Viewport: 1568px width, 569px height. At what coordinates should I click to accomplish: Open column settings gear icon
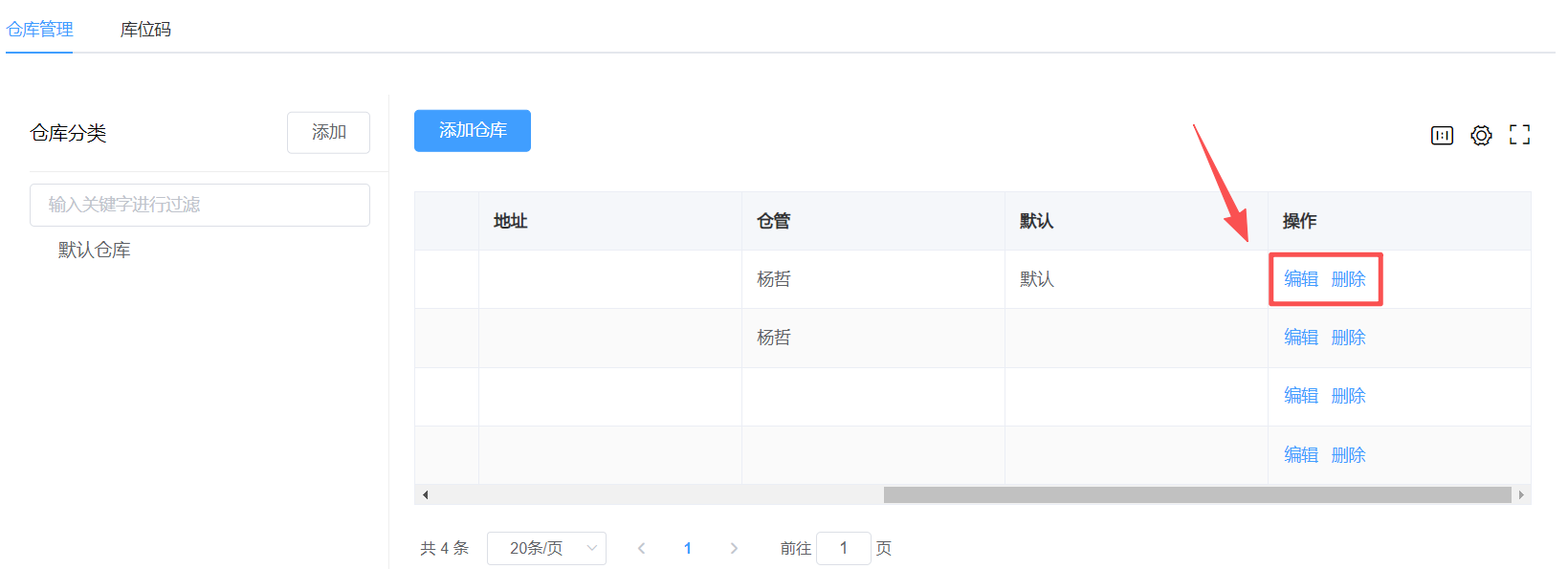(x=1481, y=136)
